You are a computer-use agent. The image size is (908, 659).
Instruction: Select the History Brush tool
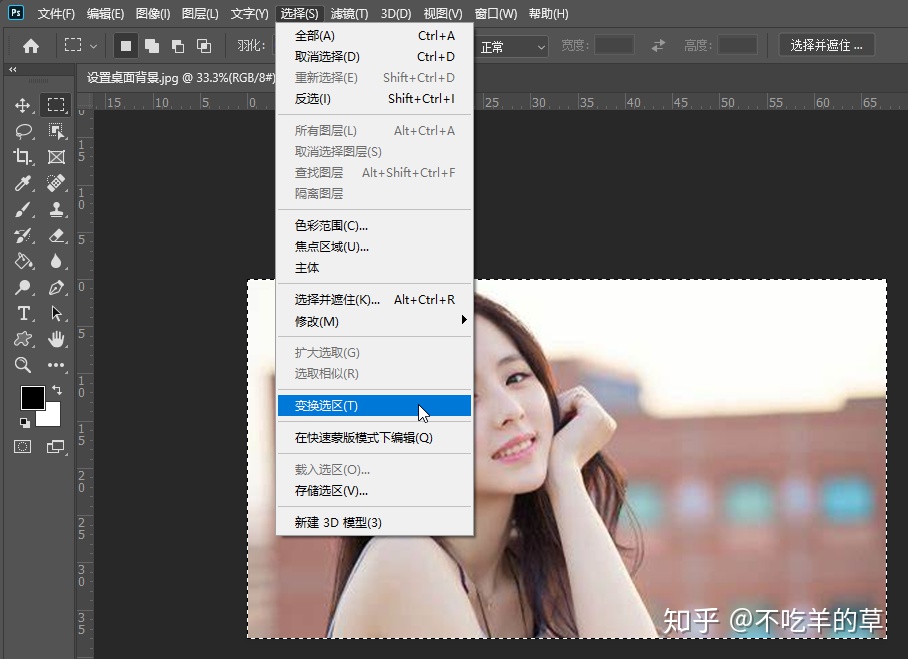[x=23, y=235]
